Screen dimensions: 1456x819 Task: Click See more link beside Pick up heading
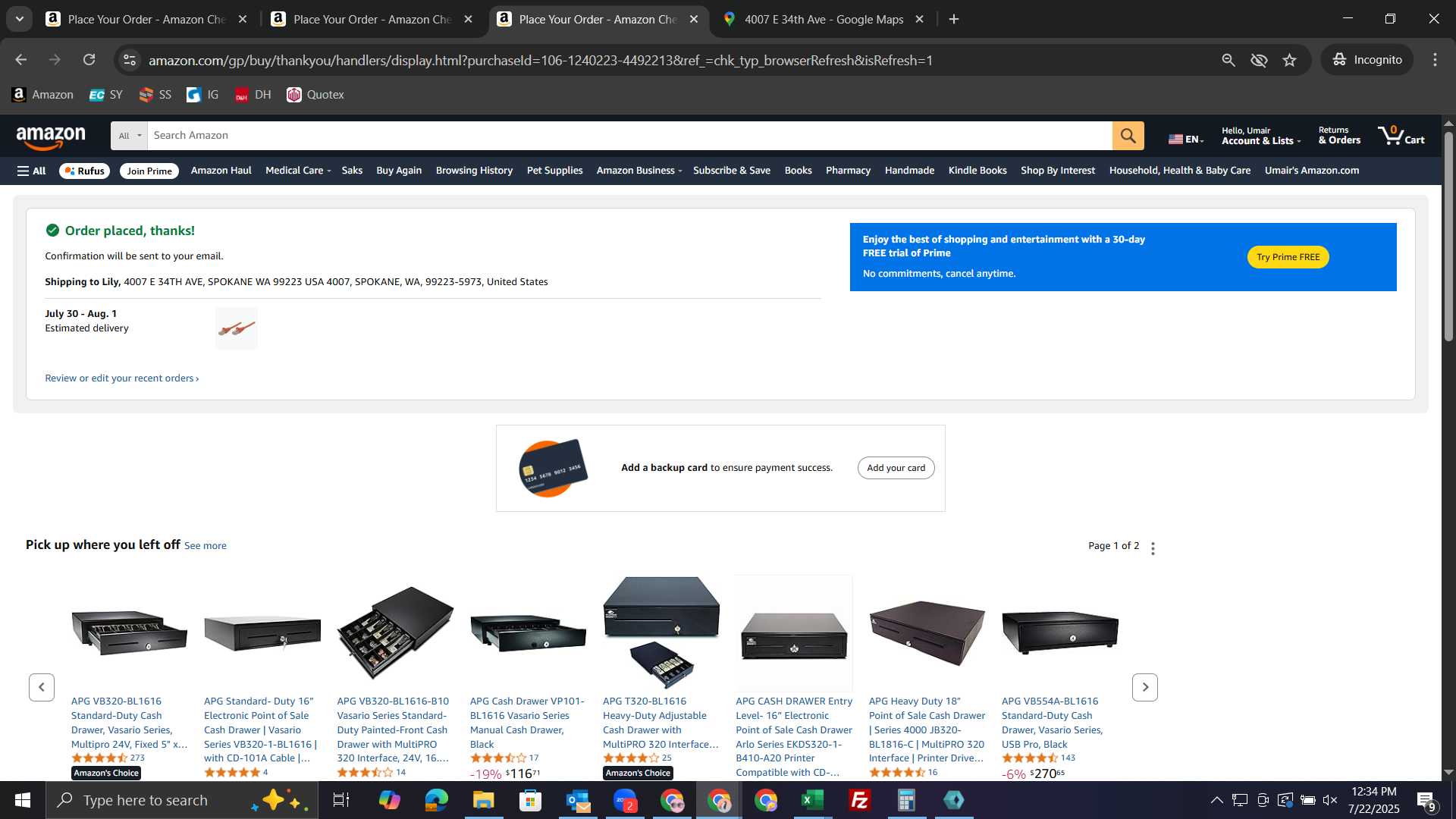205,546
